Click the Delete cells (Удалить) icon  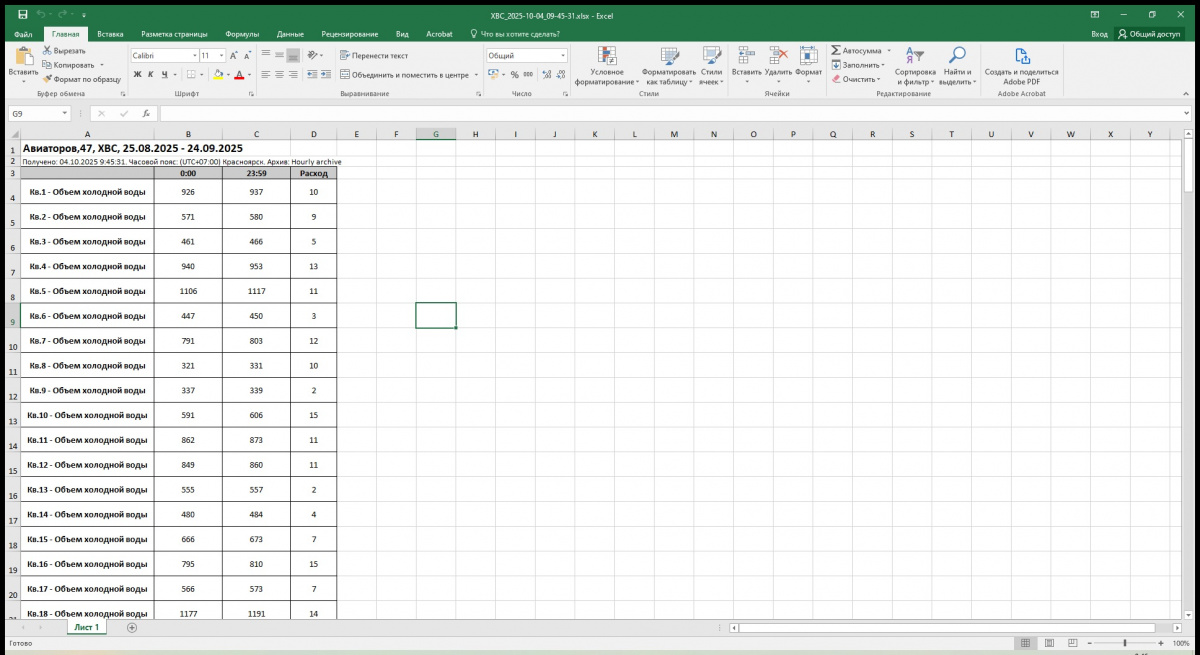click(x=779, y=56)
